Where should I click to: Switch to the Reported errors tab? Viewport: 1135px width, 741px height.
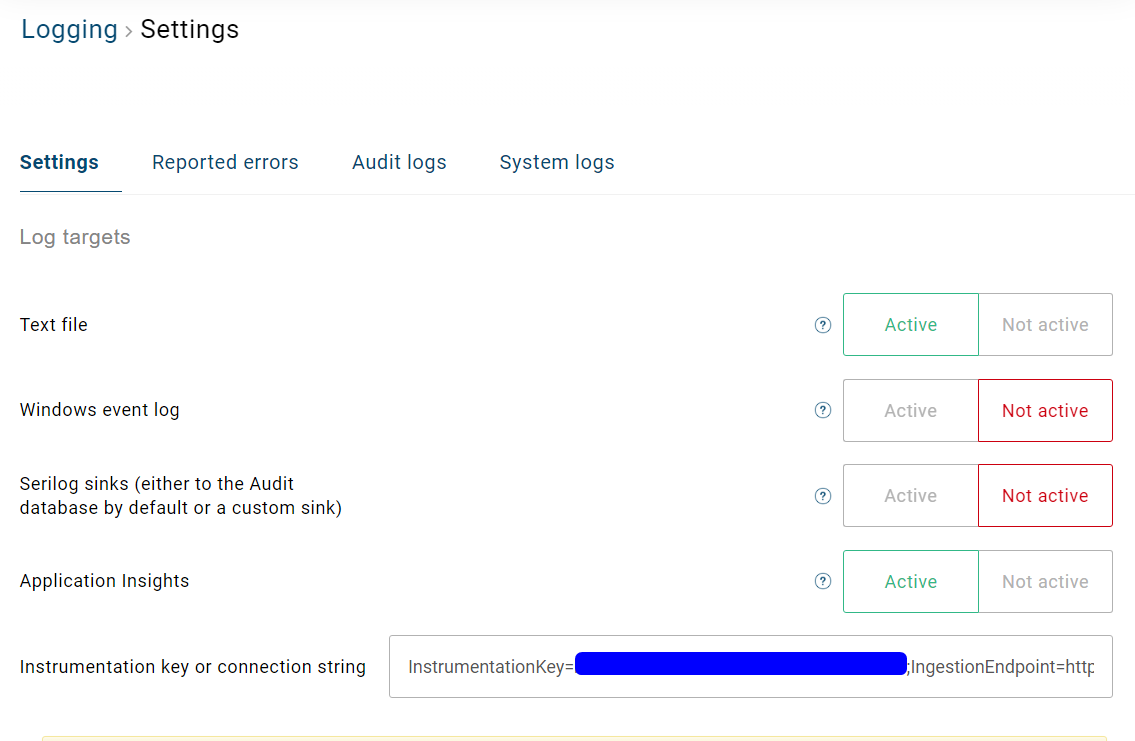225,162
